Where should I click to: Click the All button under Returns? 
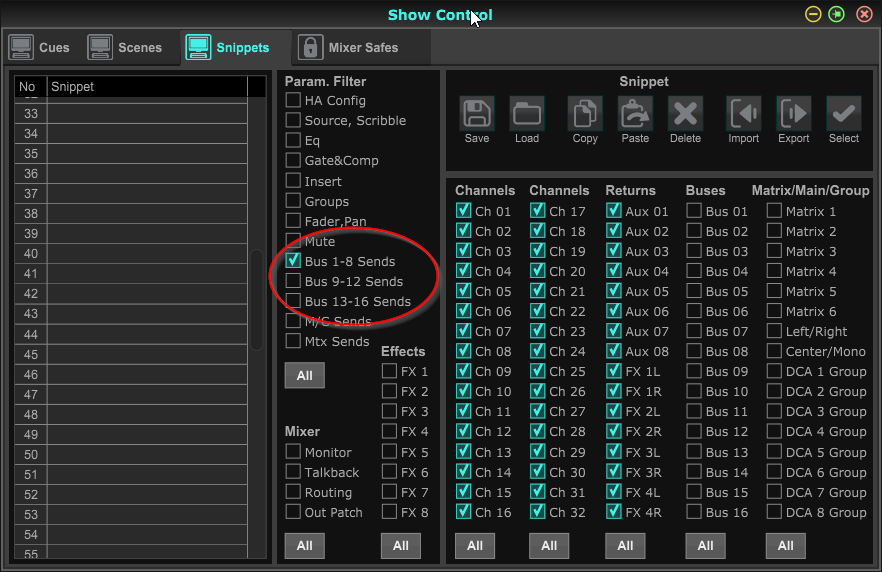[625, 546]
